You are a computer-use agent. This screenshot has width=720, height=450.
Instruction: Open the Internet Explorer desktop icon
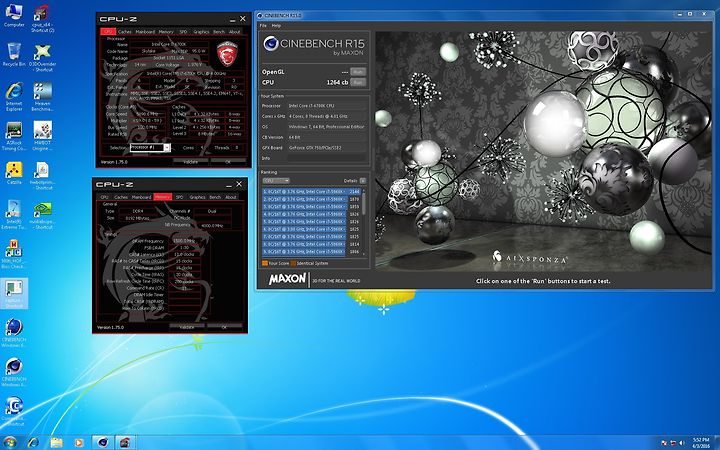tap(14, 97)
